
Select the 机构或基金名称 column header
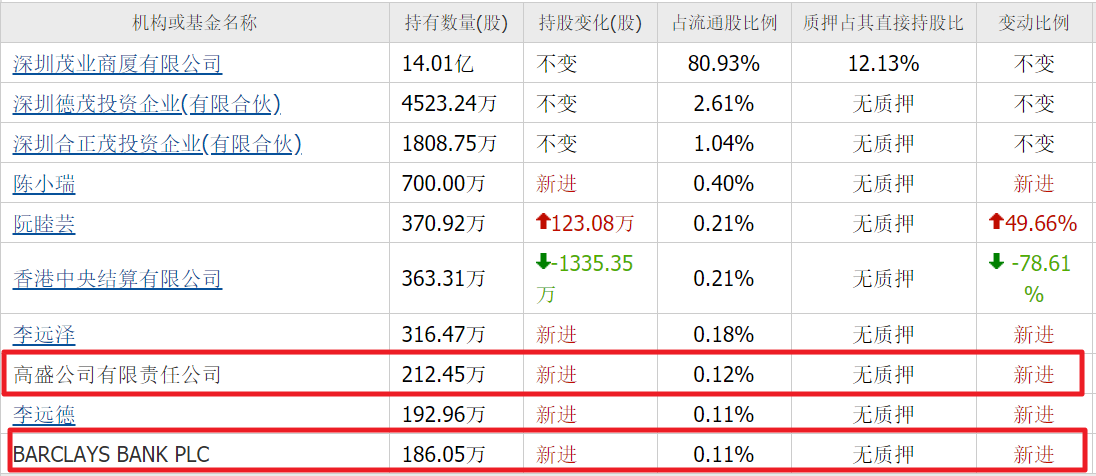195,23
